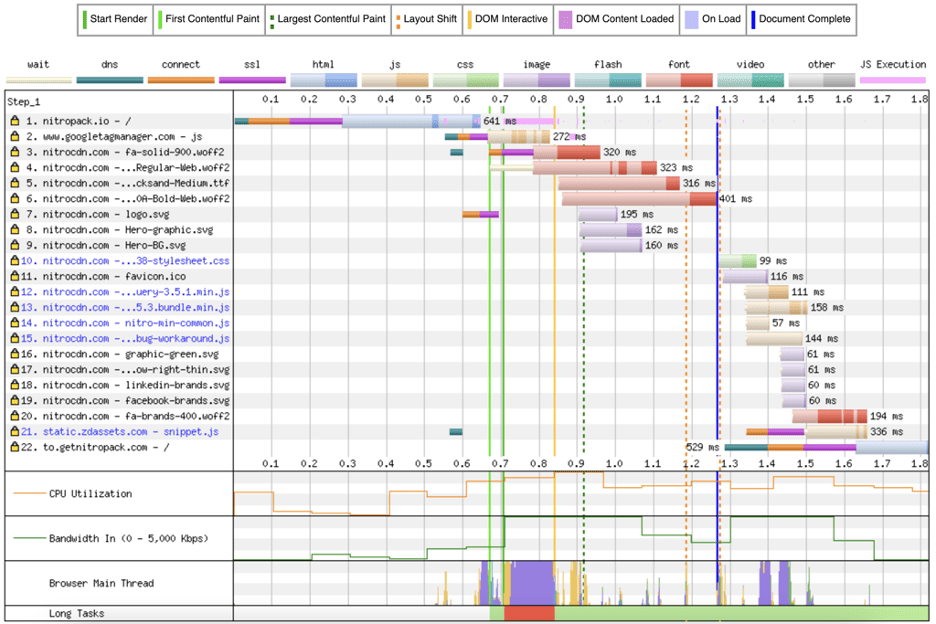Click the DOM Content Loaded legend swatch
936x624 pixels.
[x=566, y=19]
